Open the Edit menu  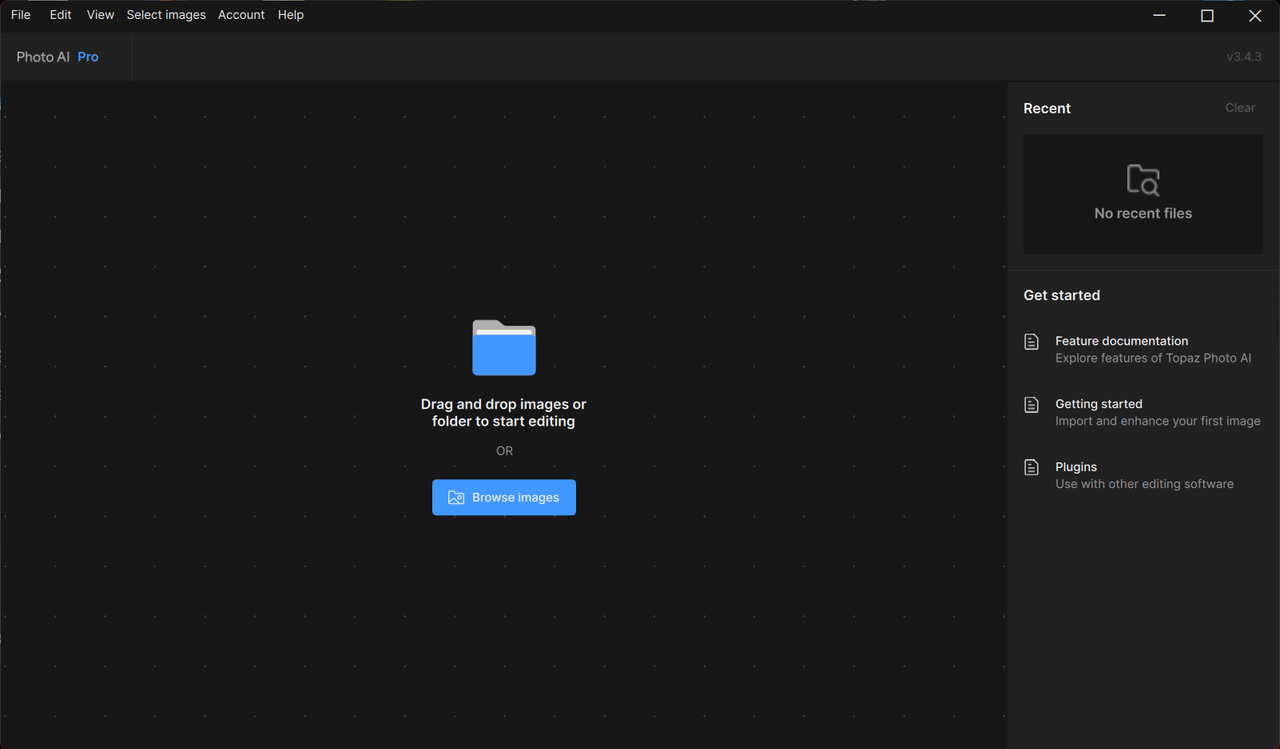(x=61, y=15)
